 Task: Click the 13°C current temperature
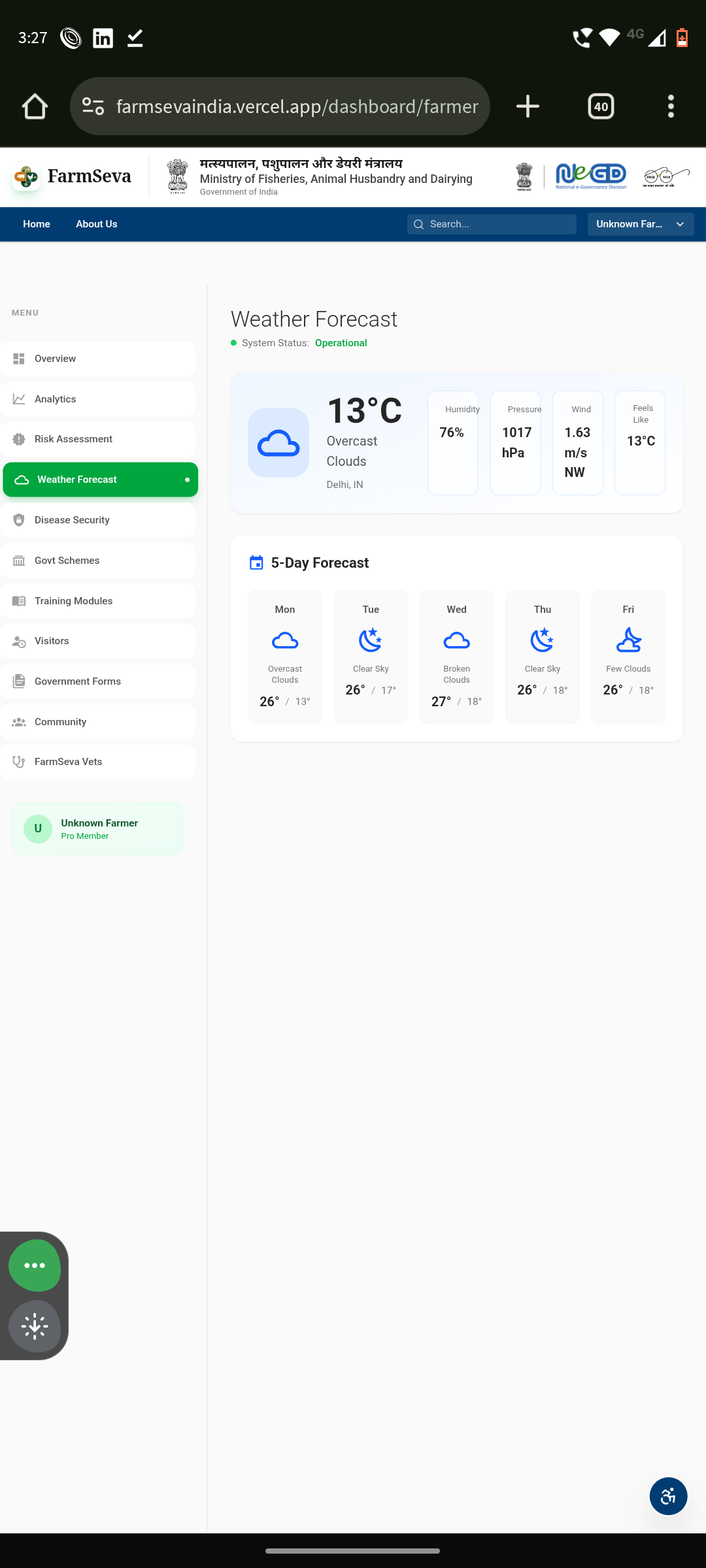point(364,410)
